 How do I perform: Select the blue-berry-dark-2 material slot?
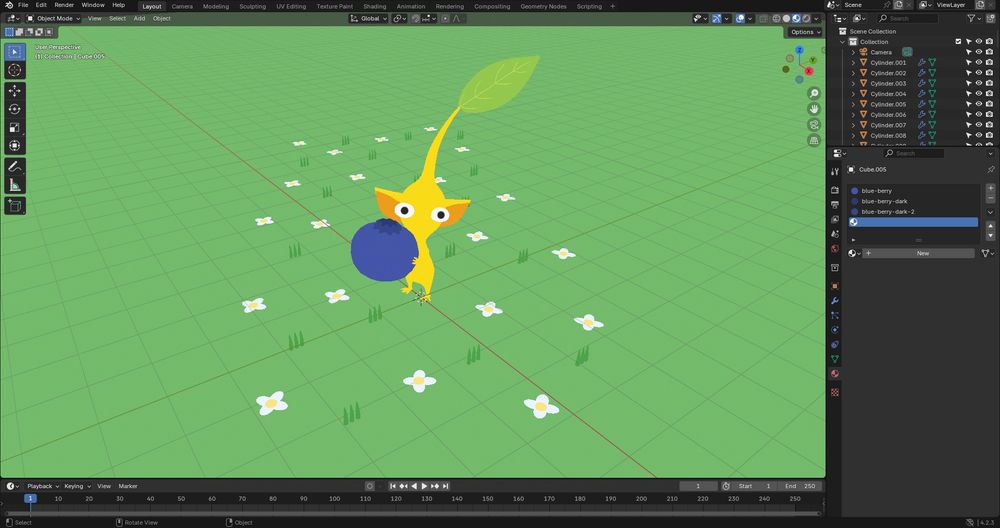tap(913, 212)
